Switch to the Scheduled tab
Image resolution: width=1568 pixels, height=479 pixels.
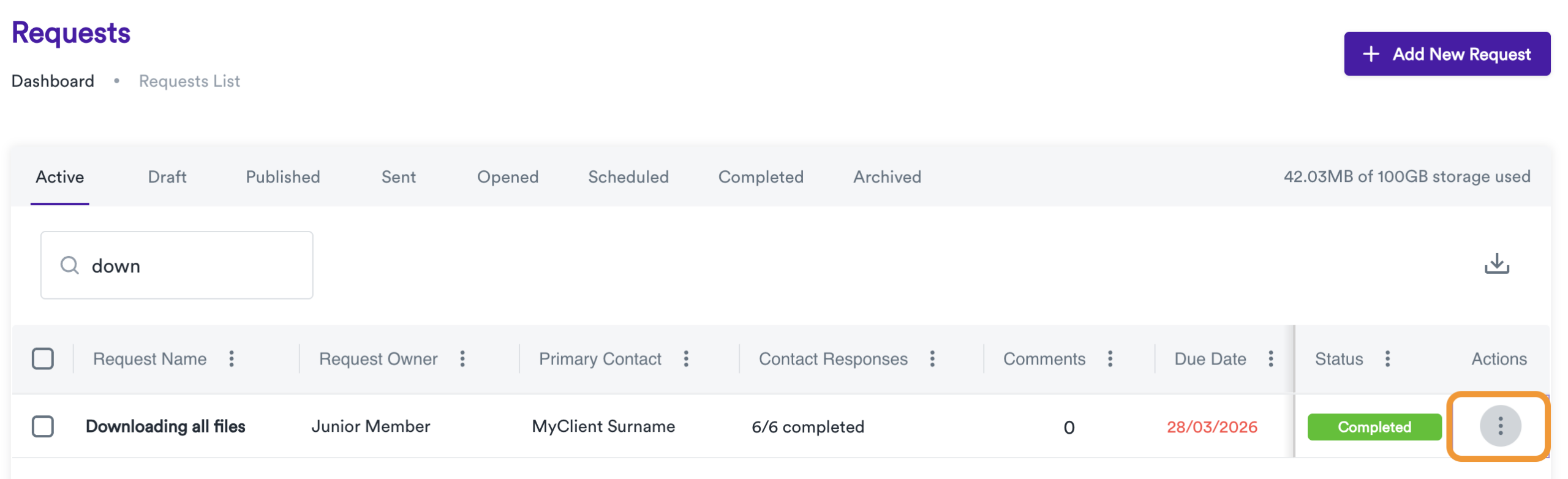628,177
